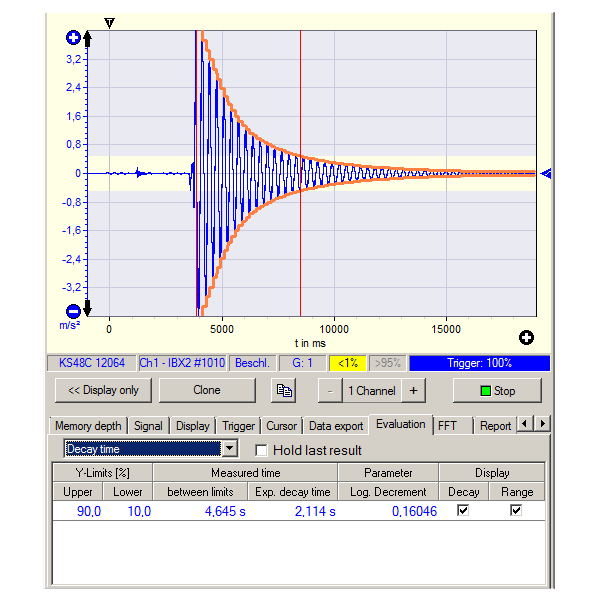Click the trigger position marker above chart

pos(110,22)
